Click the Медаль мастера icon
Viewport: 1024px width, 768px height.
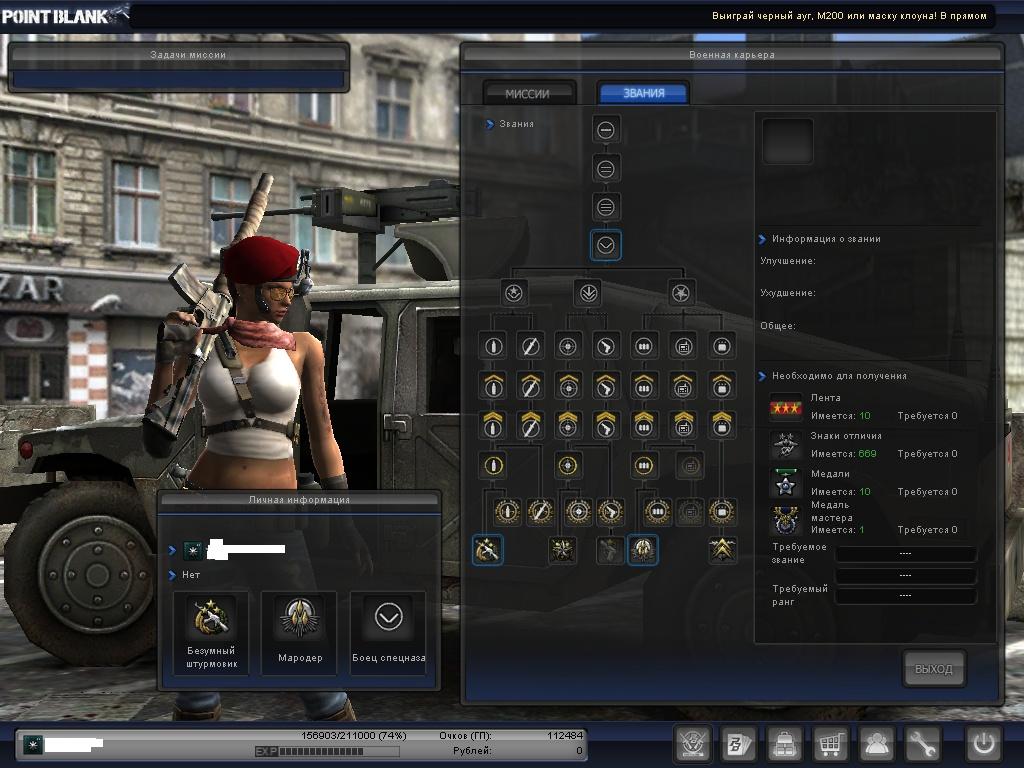[x=786, y=521]
